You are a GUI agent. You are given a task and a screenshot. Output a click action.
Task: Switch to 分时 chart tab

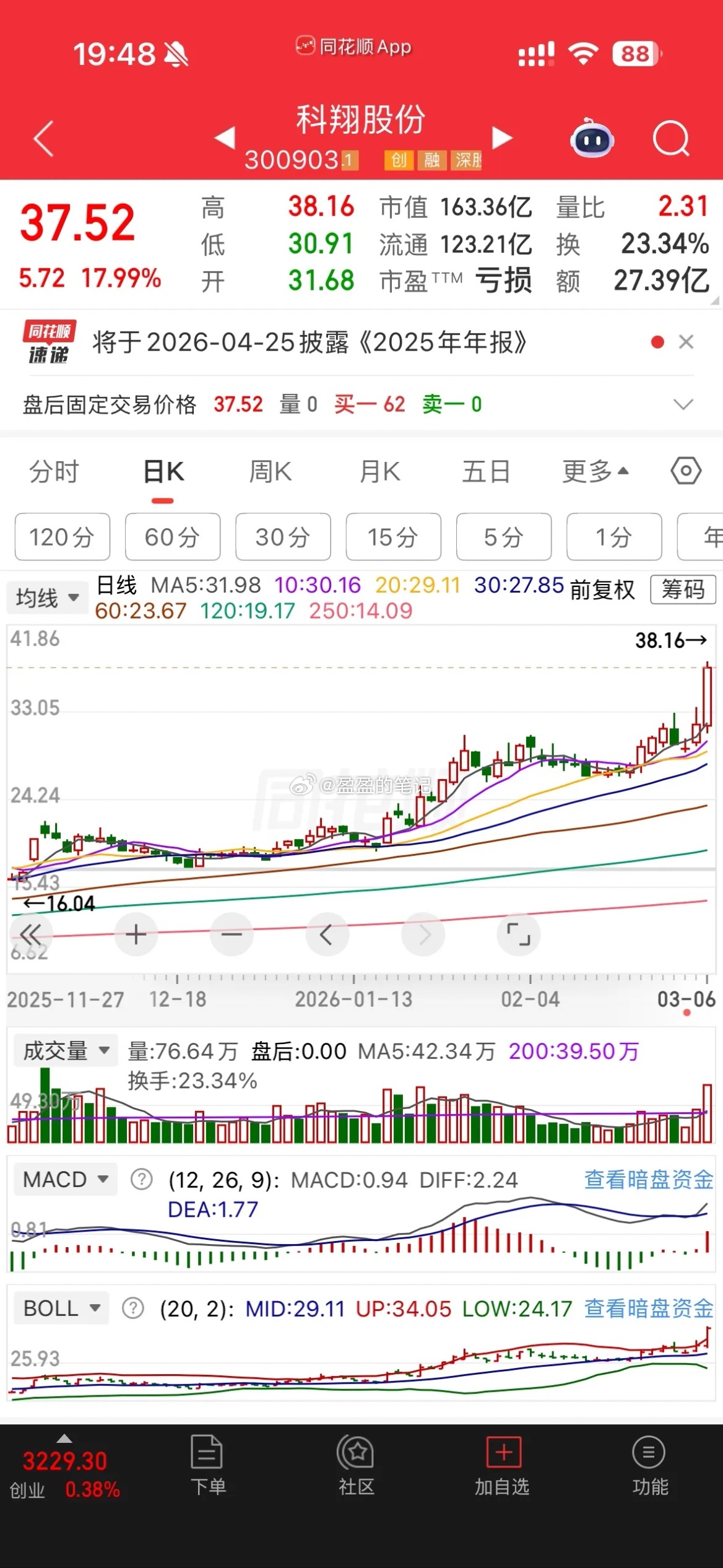pos(54,472)
